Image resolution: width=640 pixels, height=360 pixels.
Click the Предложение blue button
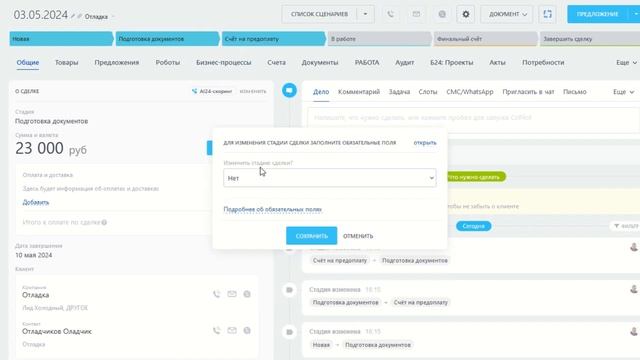tap(598, 14)
